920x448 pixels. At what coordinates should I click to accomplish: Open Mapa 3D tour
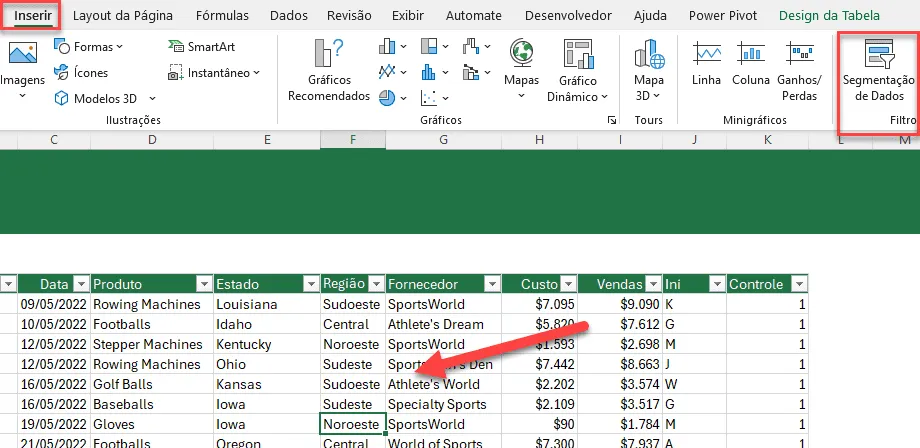tap(649, 69)
